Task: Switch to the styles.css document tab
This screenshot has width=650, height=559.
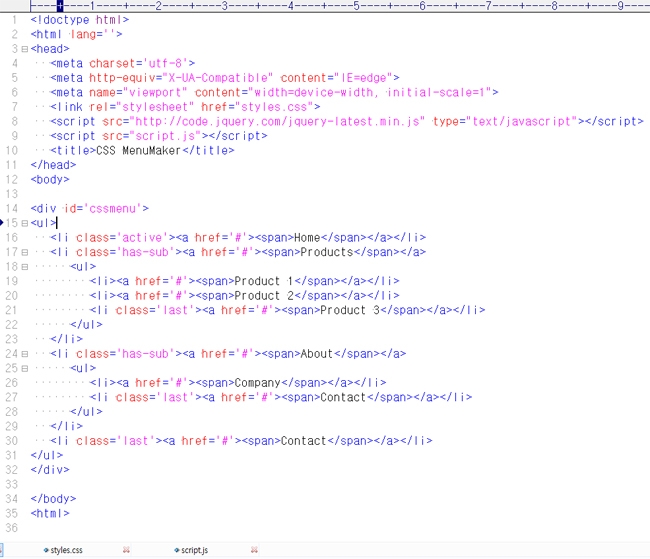Action: point(66,550)
